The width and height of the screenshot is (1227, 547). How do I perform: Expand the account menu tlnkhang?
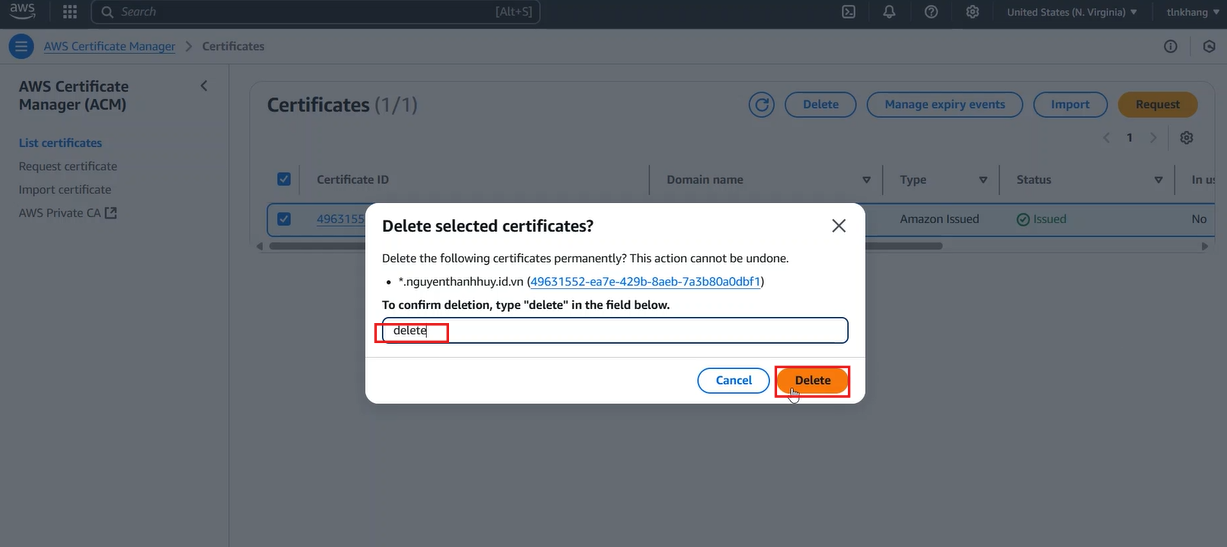1194,12
